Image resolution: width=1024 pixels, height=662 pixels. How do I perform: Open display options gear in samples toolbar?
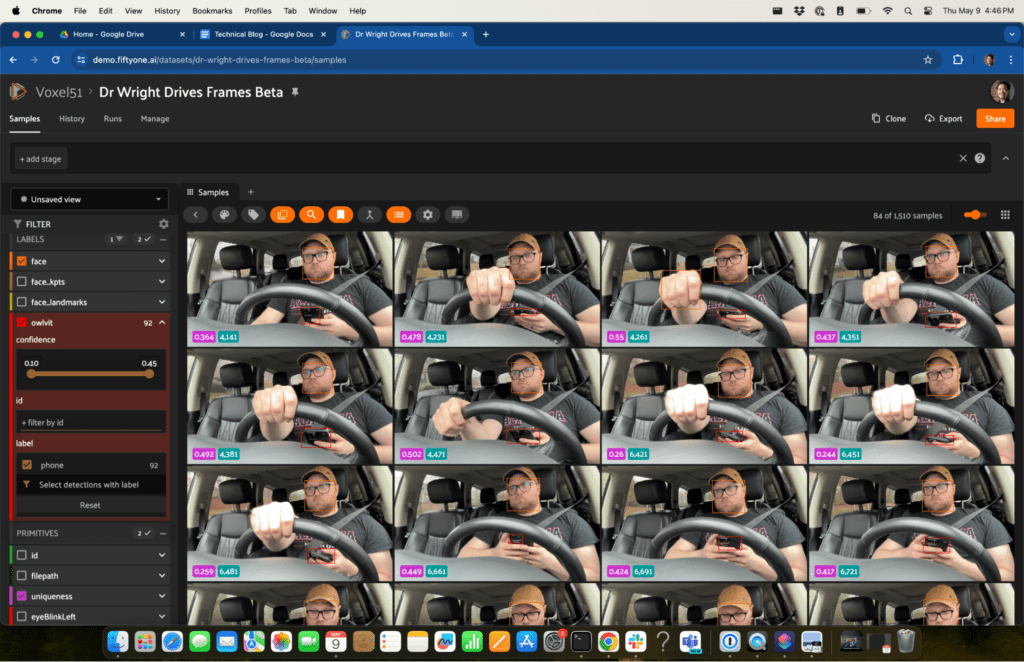(x=428, y=215)
